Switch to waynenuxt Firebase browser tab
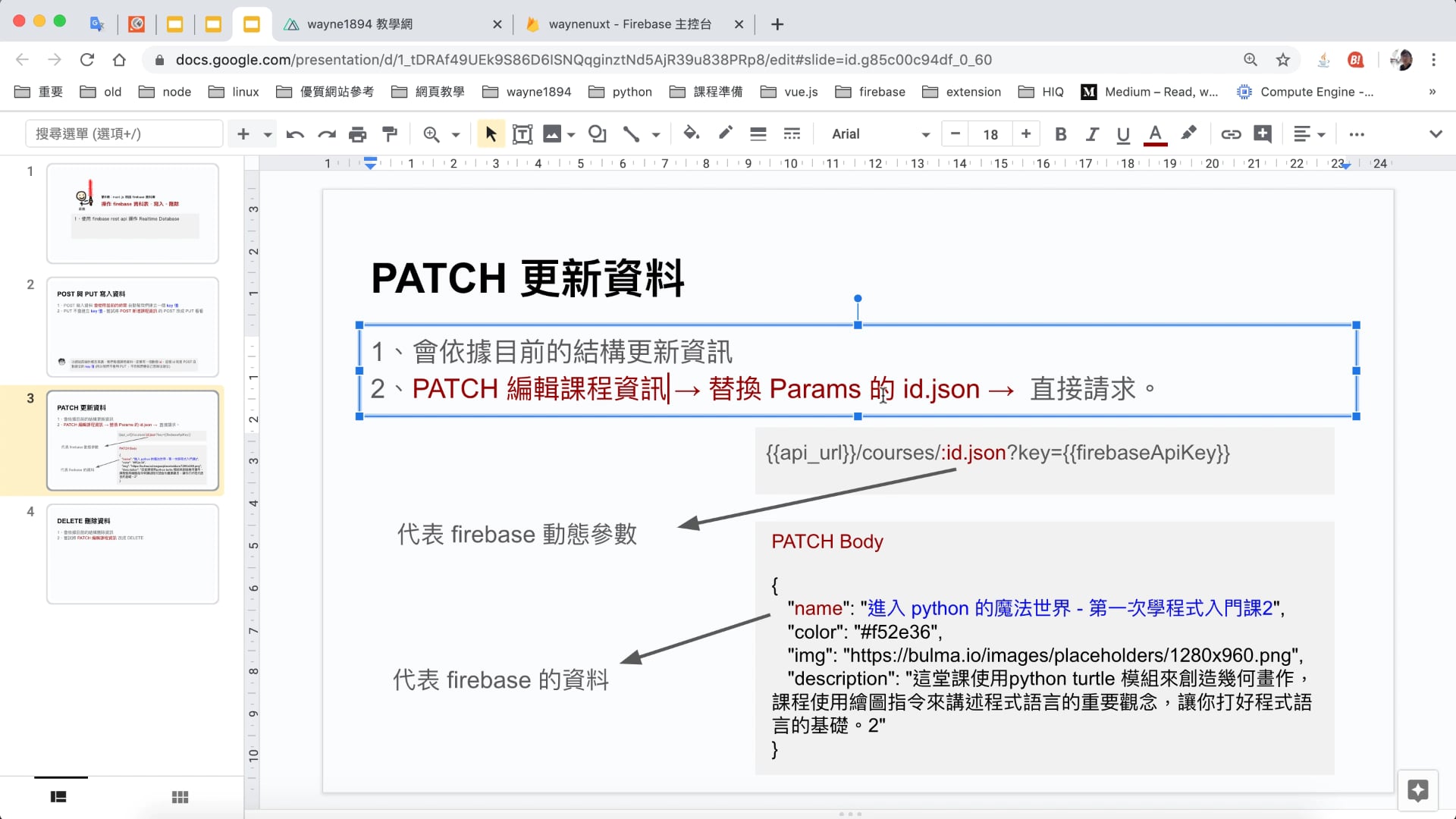The height and width of the screenshot is (819, 1456). [629, 24]
